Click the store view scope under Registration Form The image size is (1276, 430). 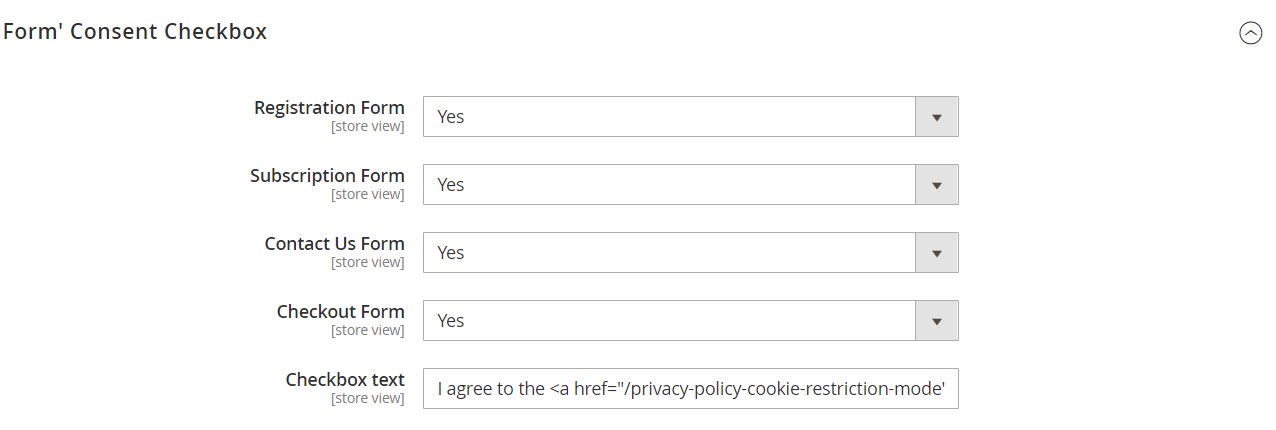[367, 127]
